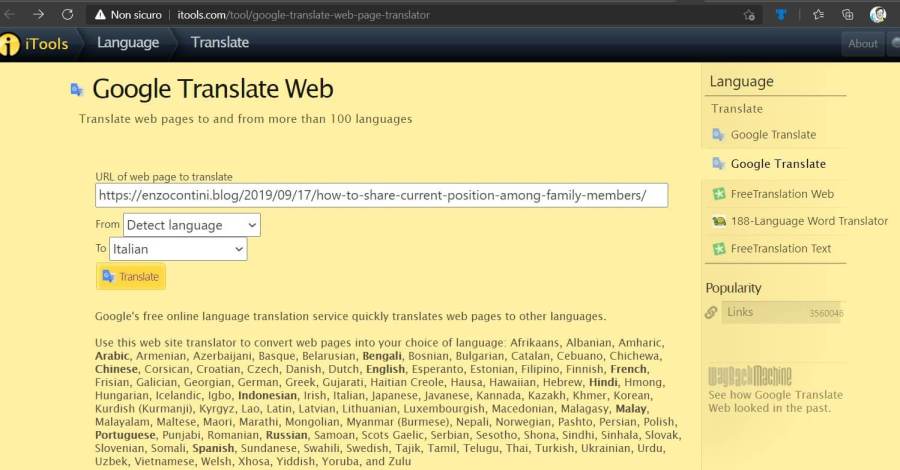Click the Links chain icon under Popularity
This screenshot has width=900, height=470.
(711, 313)
